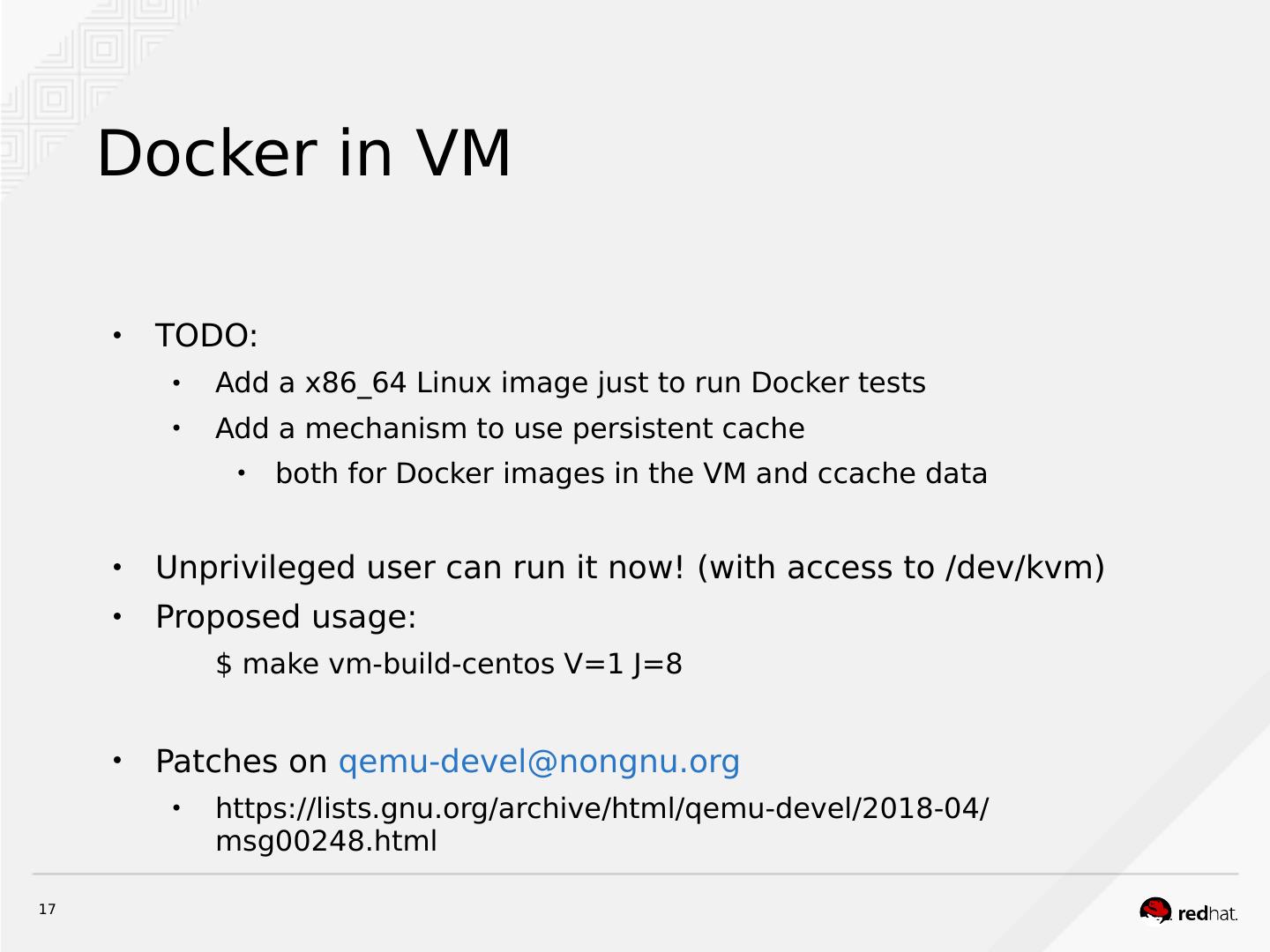Click the "Add a mechanism to use persistent cache" line

[x=510, y=428]
